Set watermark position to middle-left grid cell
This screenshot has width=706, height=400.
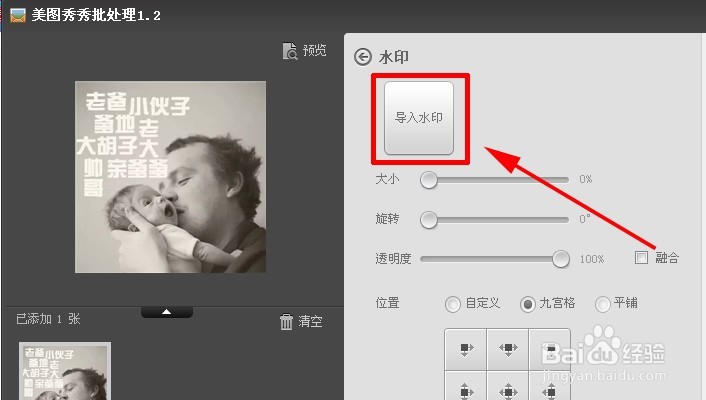click(466, 386)
